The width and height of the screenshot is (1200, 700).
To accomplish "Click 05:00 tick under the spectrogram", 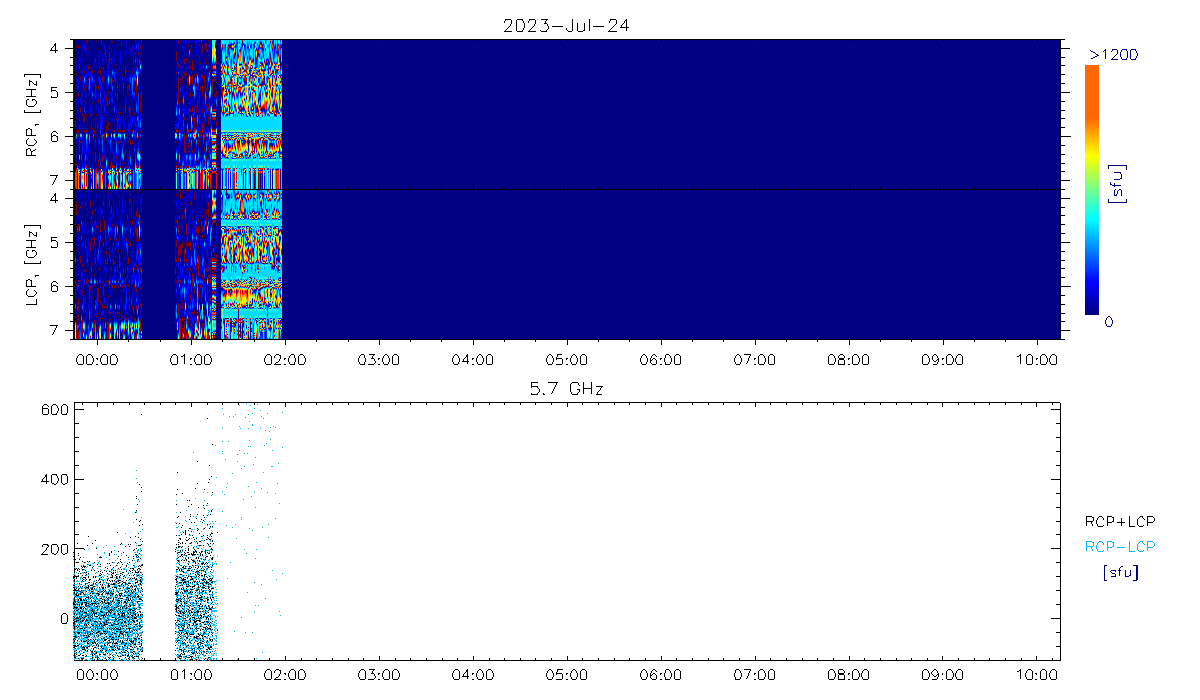I will 566,360.
